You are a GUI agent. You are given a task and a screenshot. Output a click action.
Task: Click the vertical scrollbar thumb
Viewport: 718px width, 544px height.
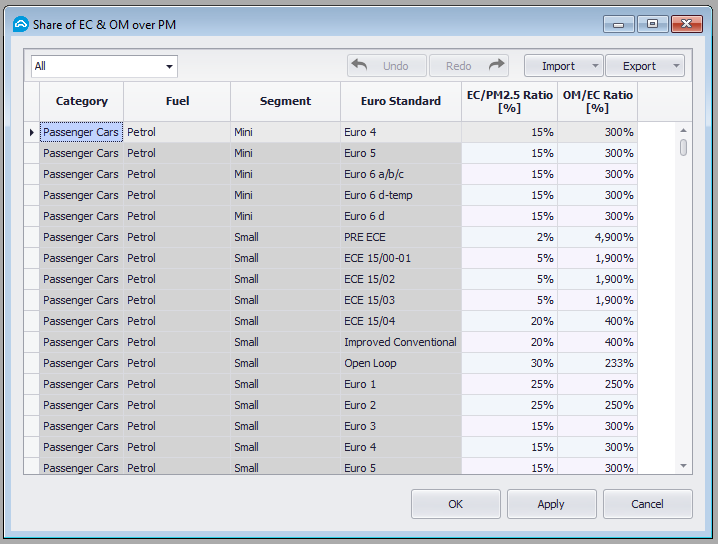pyautogui.click(x=683, y=148)
